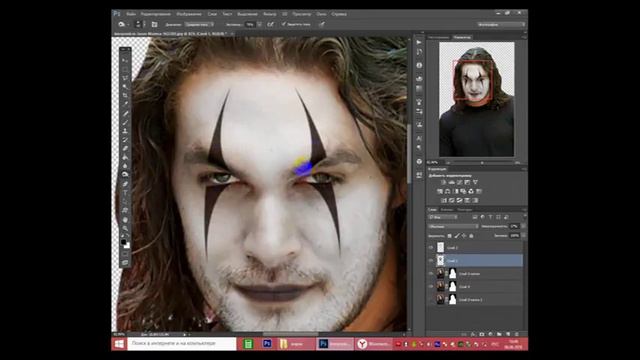The height and width of the screenshot is (360, 640).
Task: Select the Zoom tool
Action: click(125, 229)
